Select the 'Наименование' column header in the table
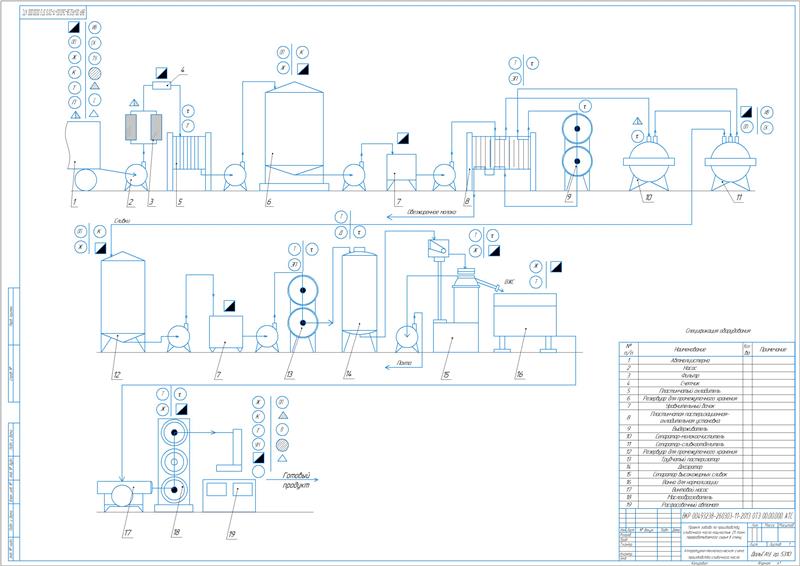800x566 pixels. point(689,350)
